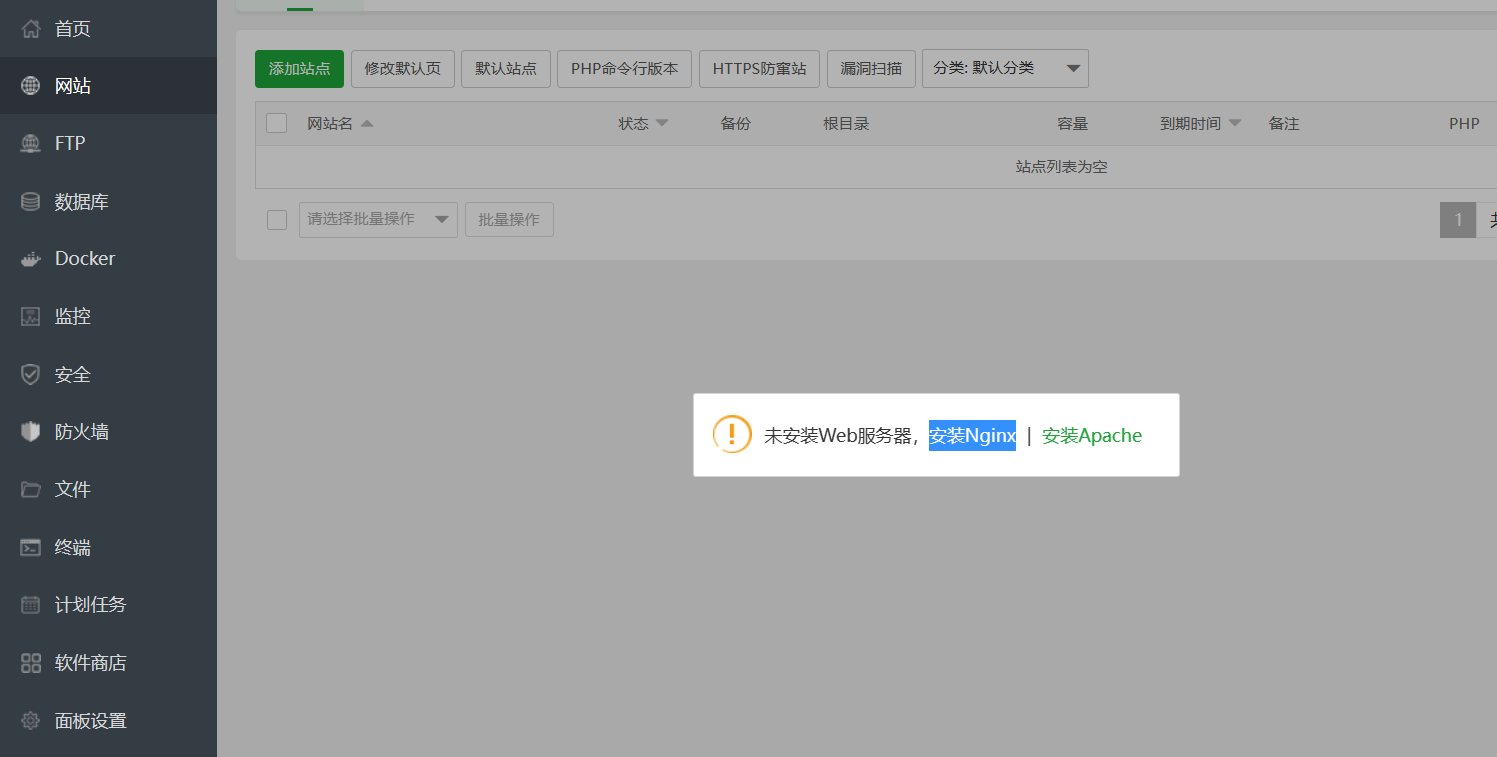The height and width of the screenshot is (757, 1497).
Task: Click the shield check icon beside 安全
Action: 31,374
